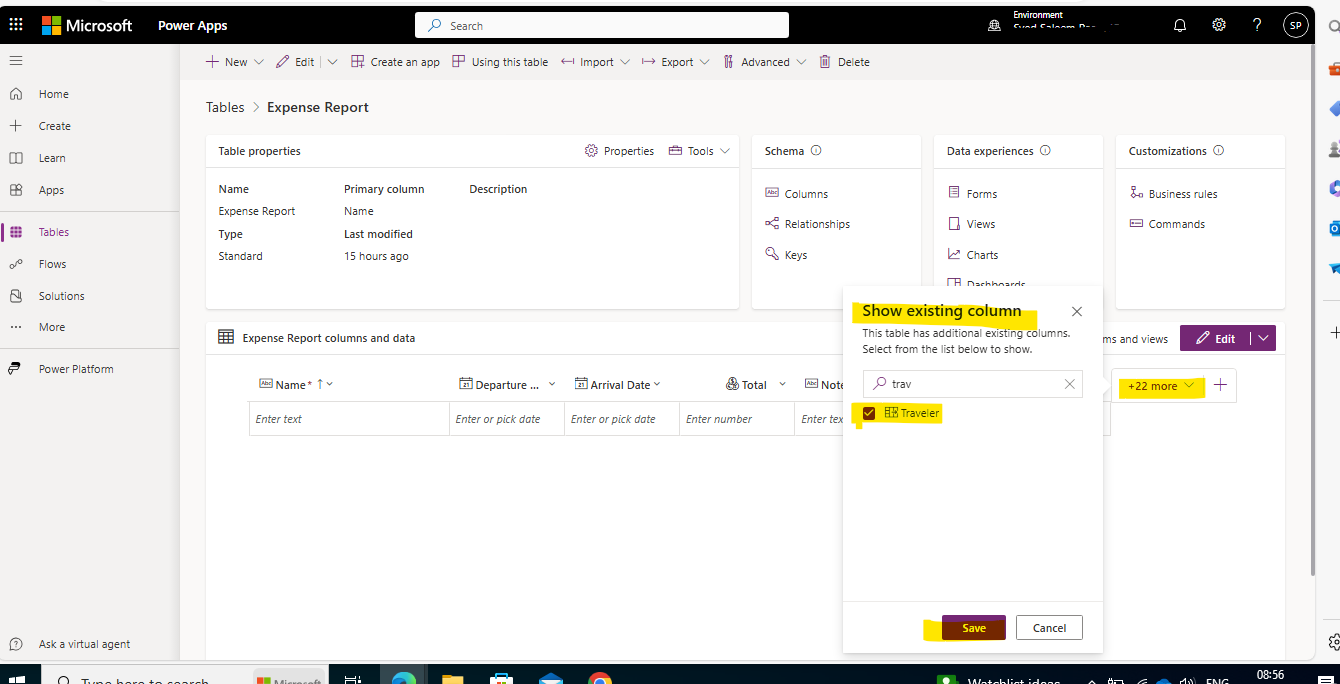
Task: Close the Show existing column panel
Action: click(x=1076, y=312)
